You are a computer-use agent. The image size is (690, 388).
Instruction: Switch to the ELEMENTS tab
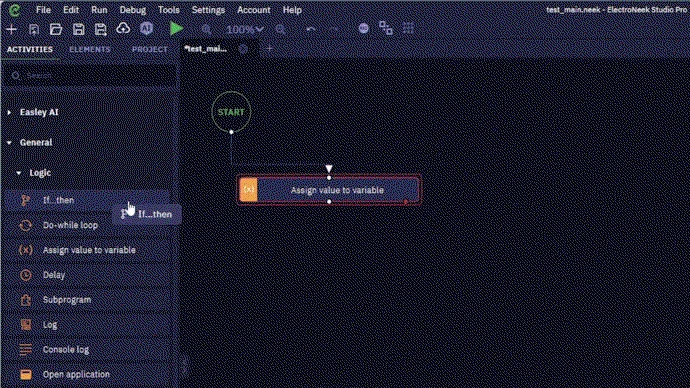(90, 49)
